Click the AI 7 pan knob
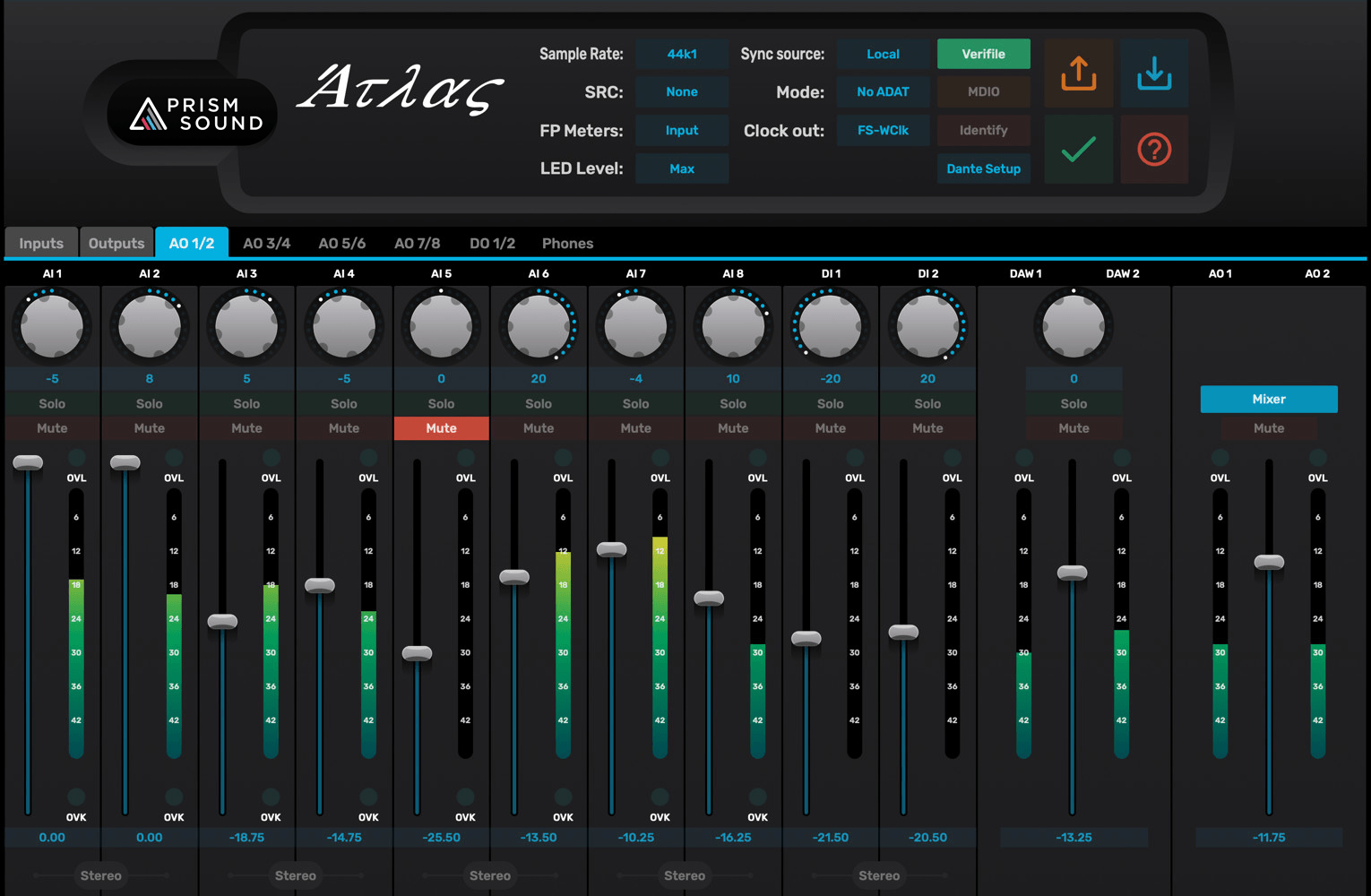Image resolution: width=1371 pixels, height=896 pixels. coord(636,326)
